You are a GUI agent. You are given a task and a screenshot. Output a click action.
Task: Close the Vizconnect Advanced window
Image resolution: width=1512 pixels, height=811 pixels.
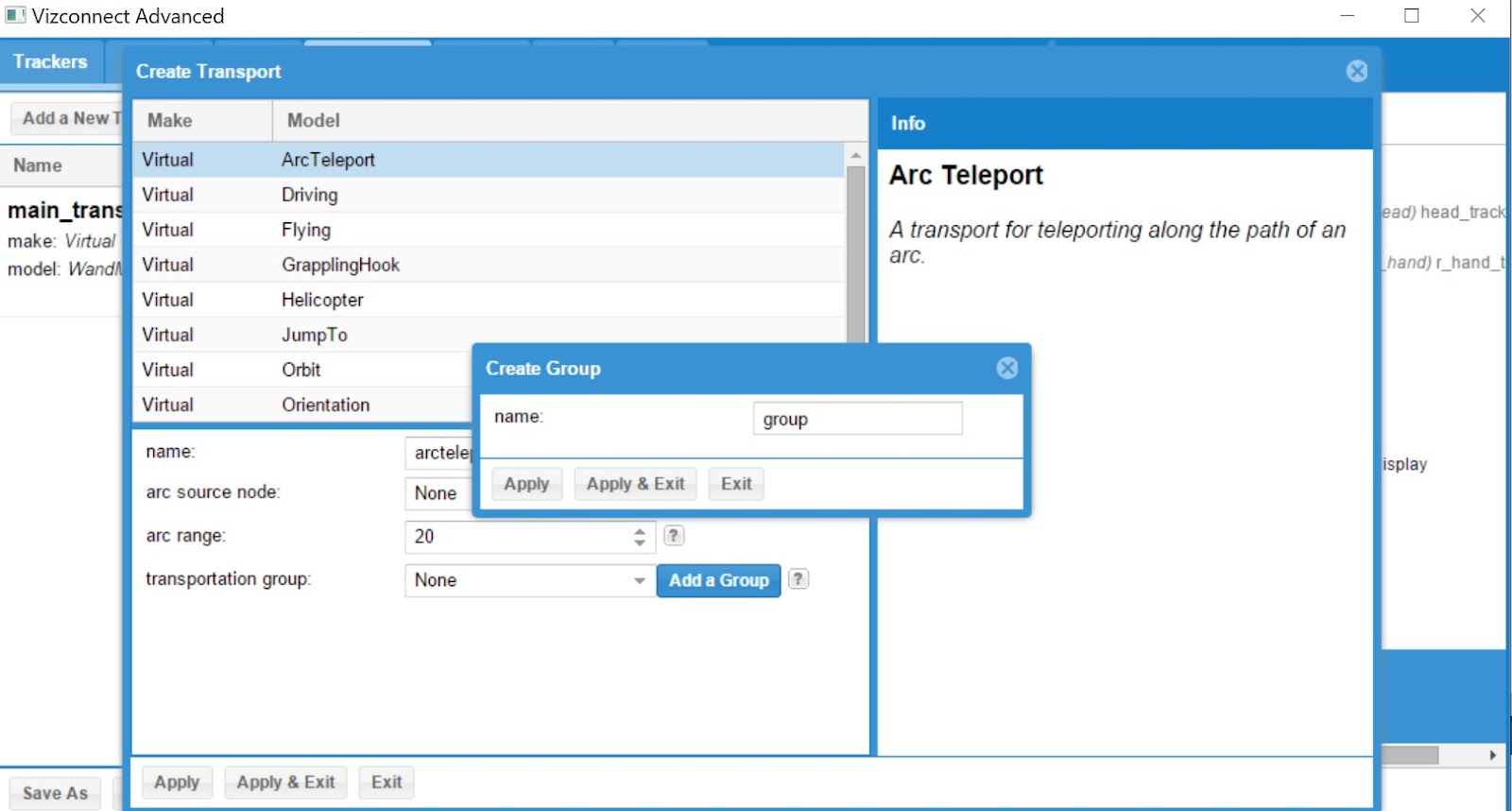[x=1478, y=16]
